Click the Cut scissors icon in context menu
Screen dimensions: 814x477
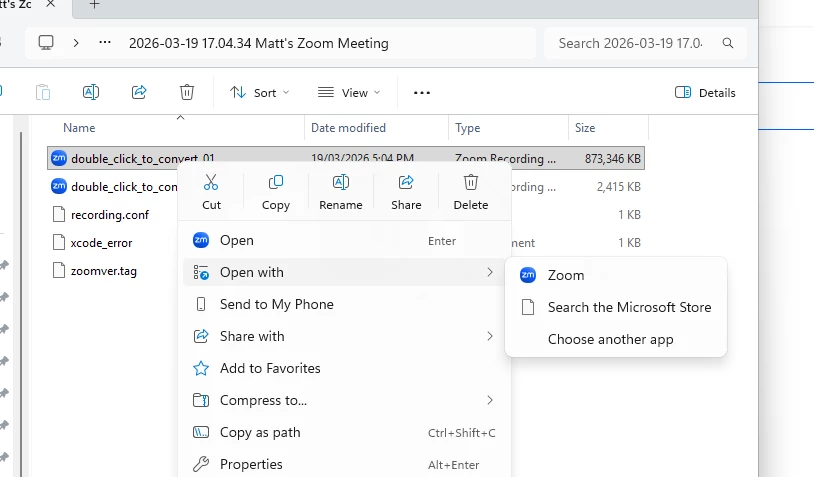coord(211,182)
